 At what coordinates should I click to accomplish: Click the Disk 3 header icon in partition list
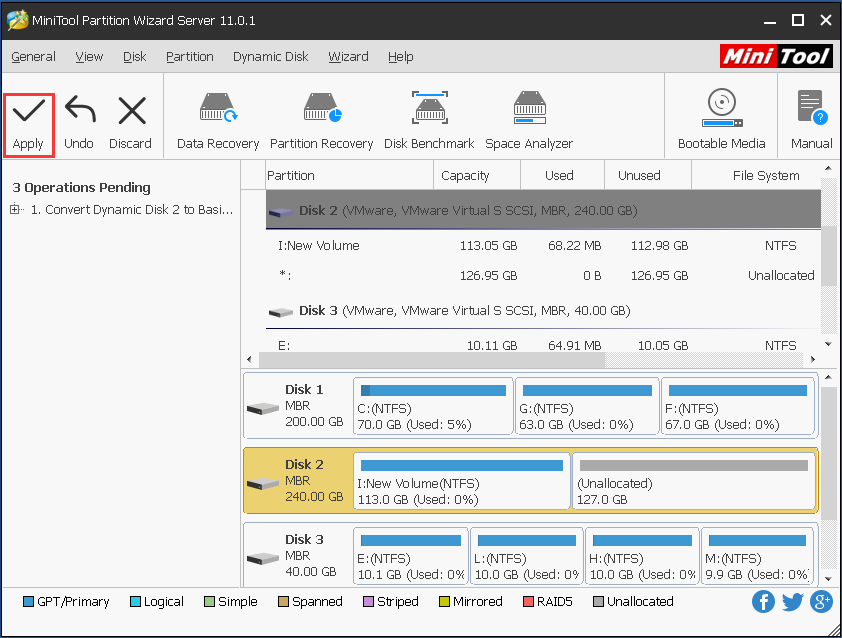coord(280,312)
